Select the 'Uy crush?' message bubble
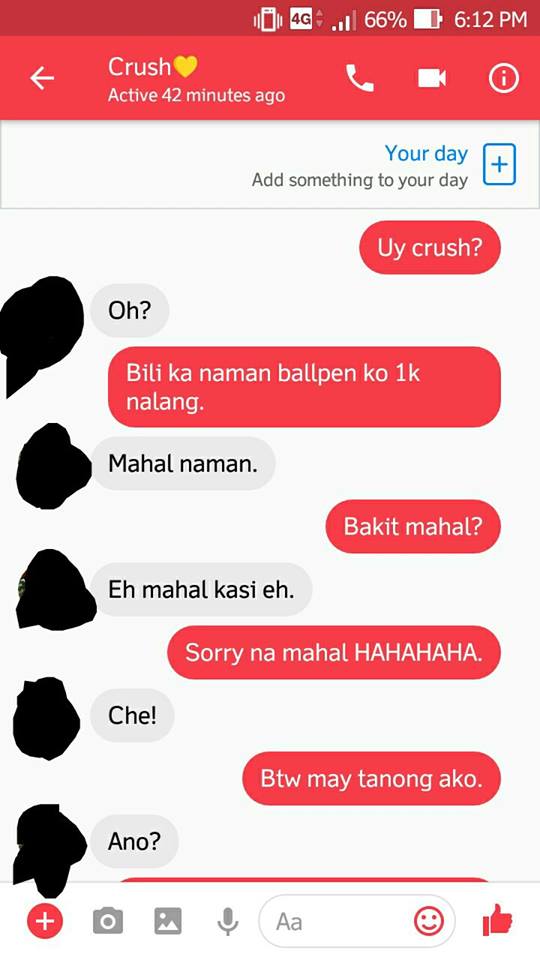Image resolution: width=540 pixels, height=960 pixels. pos(430,247)
